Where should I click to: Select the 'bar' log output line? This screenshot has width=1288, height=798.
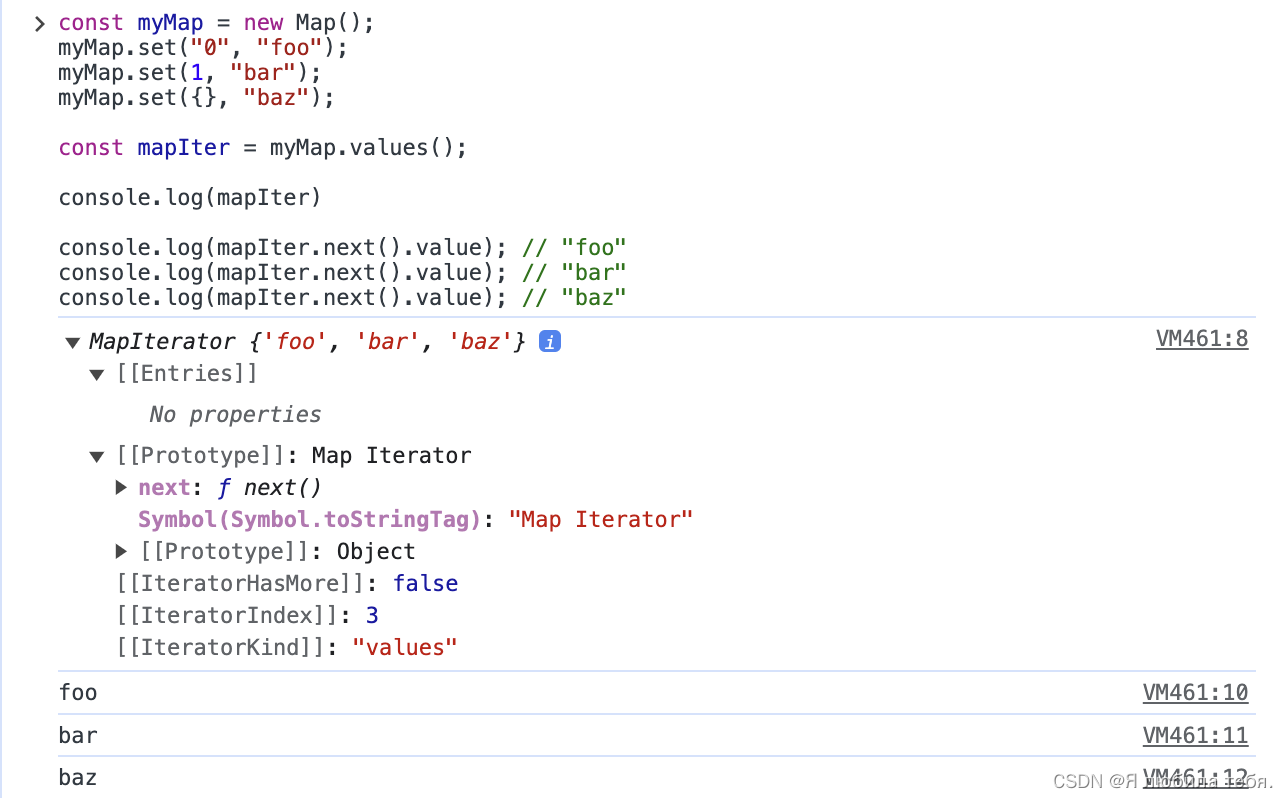click(78, 735)
